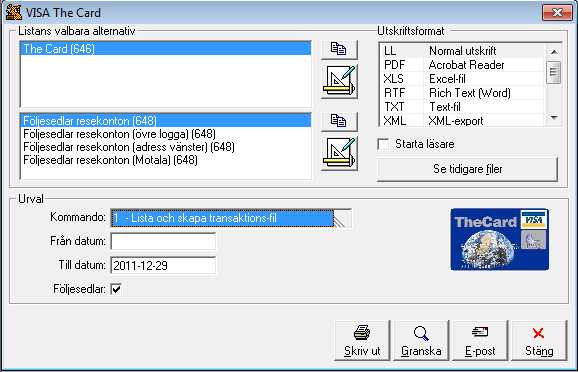
Task: Enable the Starta läsare checkbox
Action: coord(384,144)
